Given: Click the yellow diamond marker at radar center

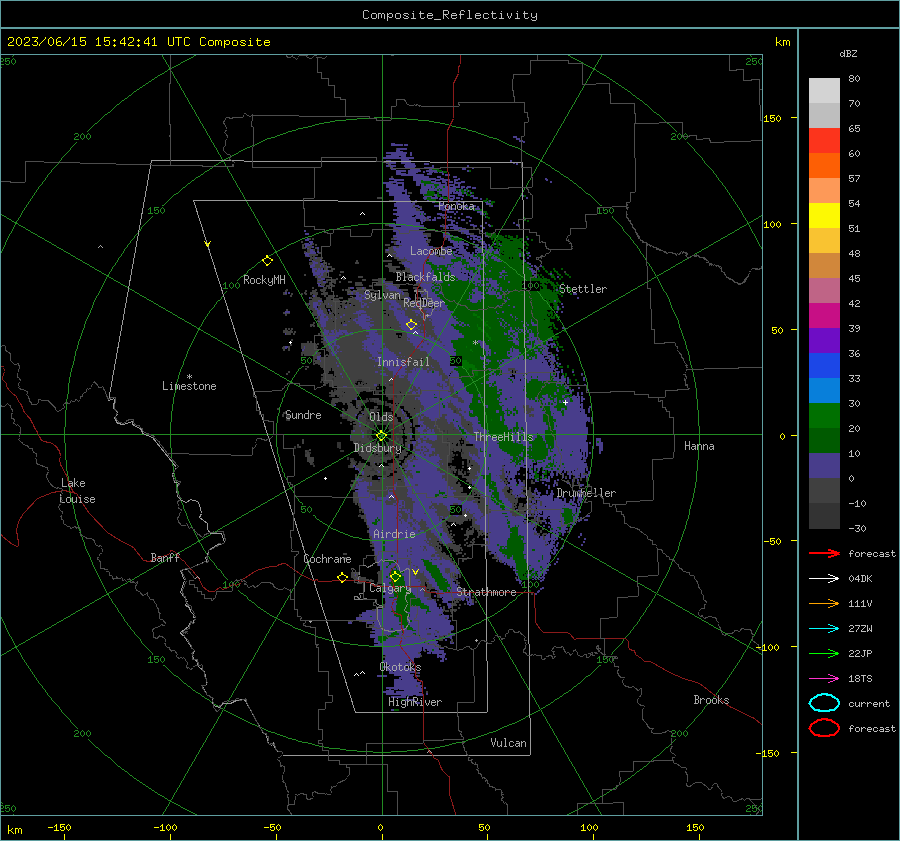Looking at the screenshot, I should 381,435.
